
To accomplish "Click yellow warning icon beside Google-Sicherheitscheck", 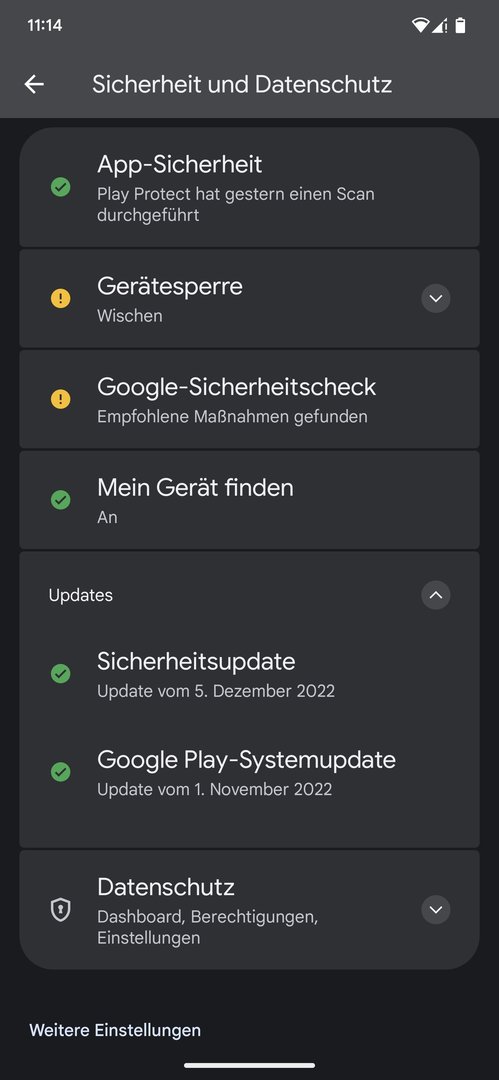I will [x=61, y=399].
